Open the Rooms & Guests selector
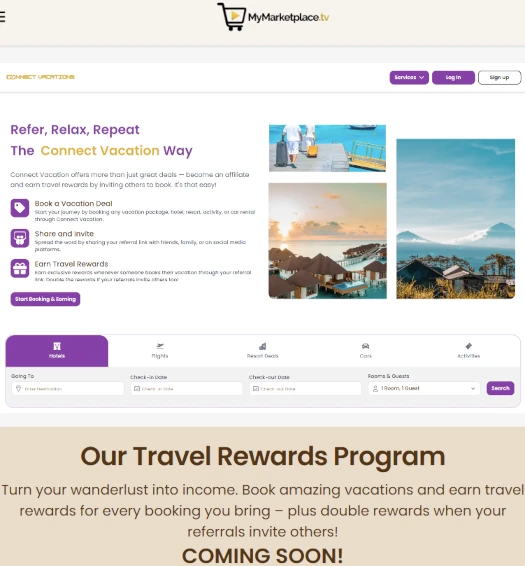This screenshot has width=525, height=566. click(x=424, y=388)
